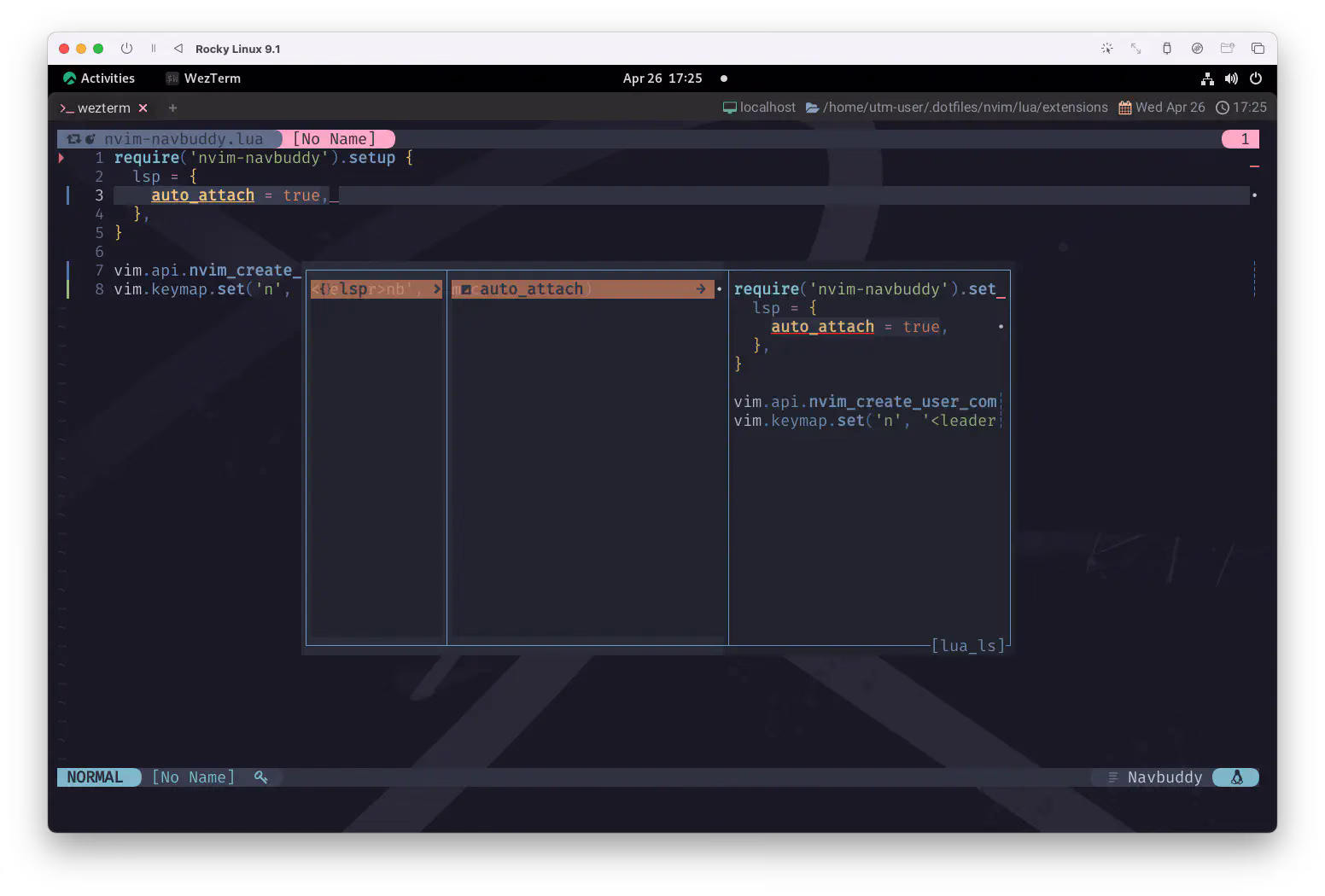The image size is (1325, 896).
Task: Open UTM shared folder icon
Action: (x=1227, y=49)
